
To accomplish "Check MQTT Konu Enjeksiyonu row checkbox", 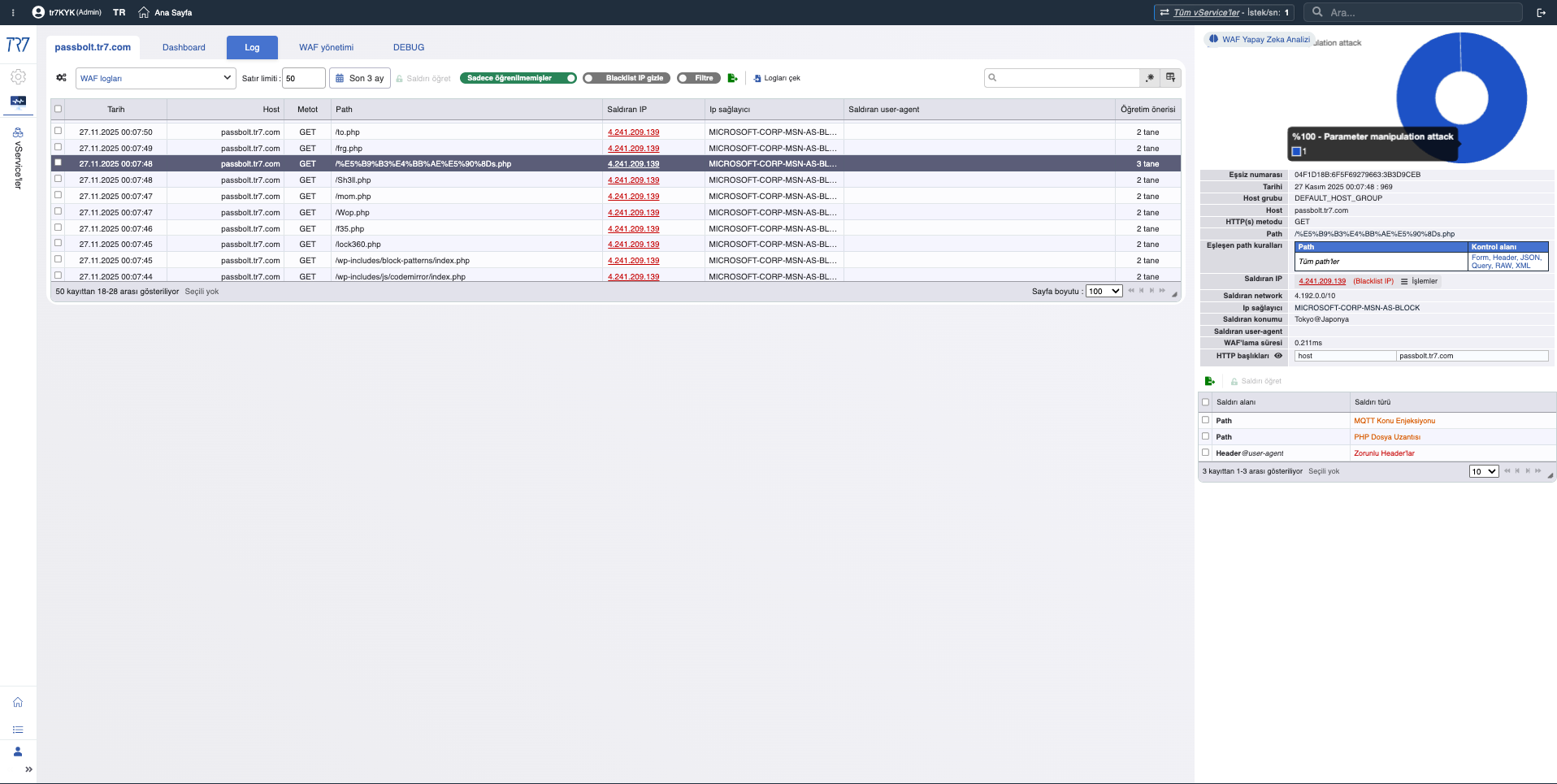I will point(1206,420).
